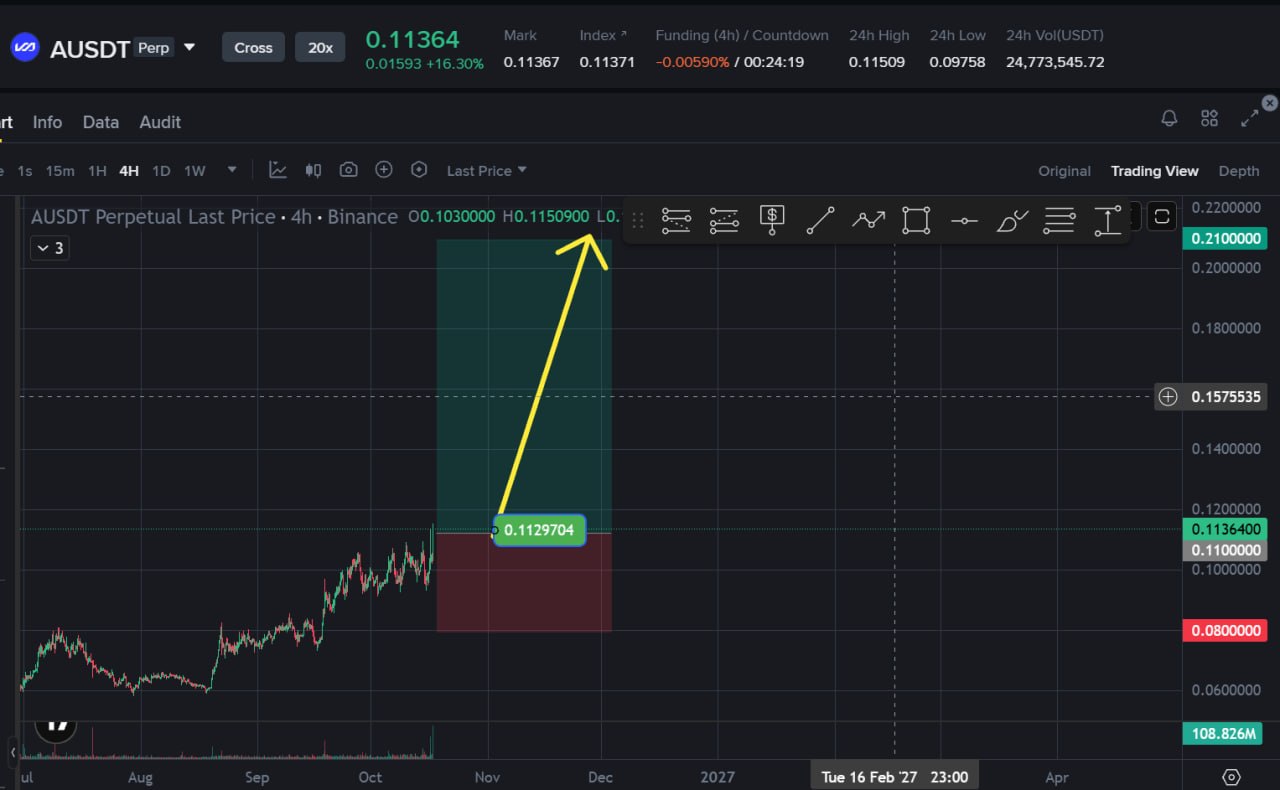Open the hexagon settings icon in the chart toolbar
1280x790 pixels.
point(419,170)
